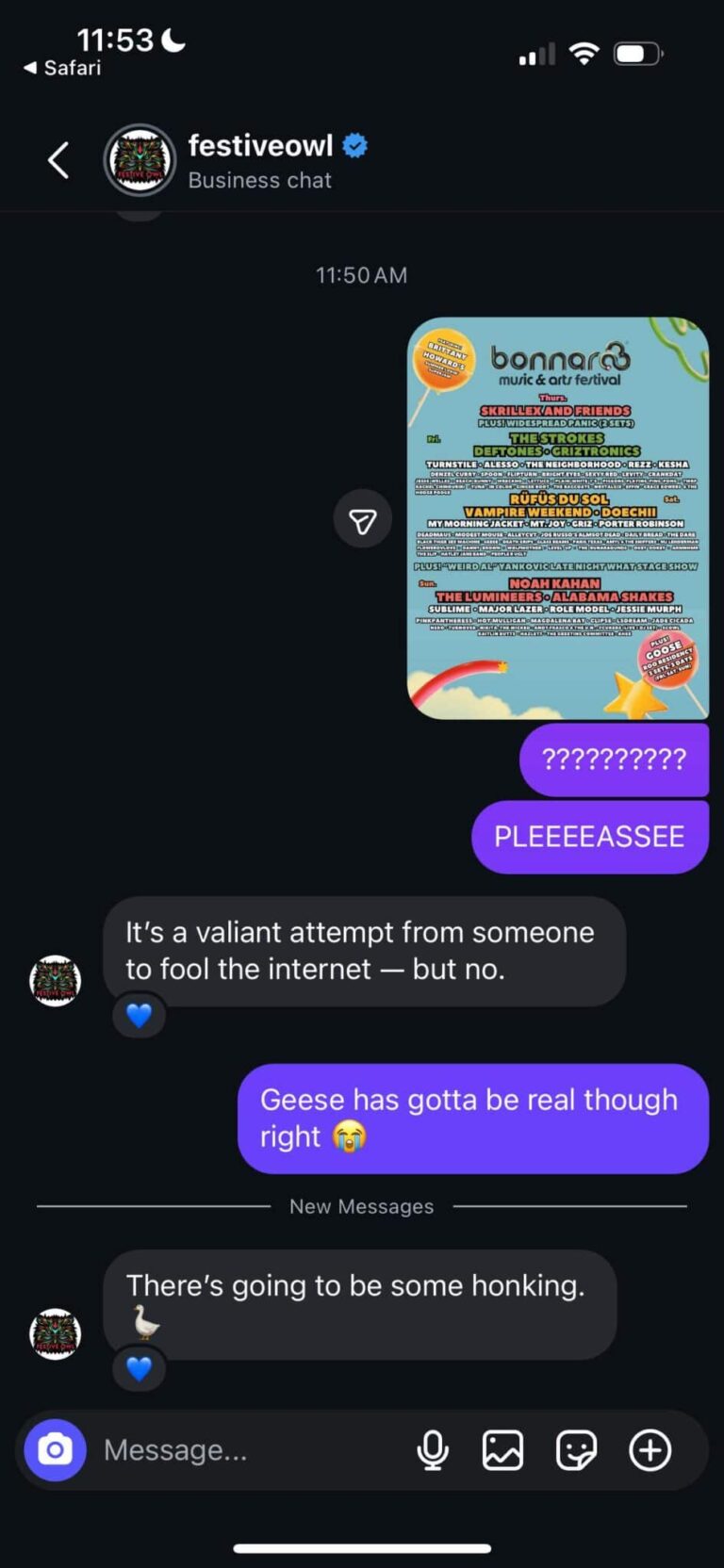Tap the avatar beside valiant attempt message
Viewport: 724px width, 1568px height.
click(56, 980)
